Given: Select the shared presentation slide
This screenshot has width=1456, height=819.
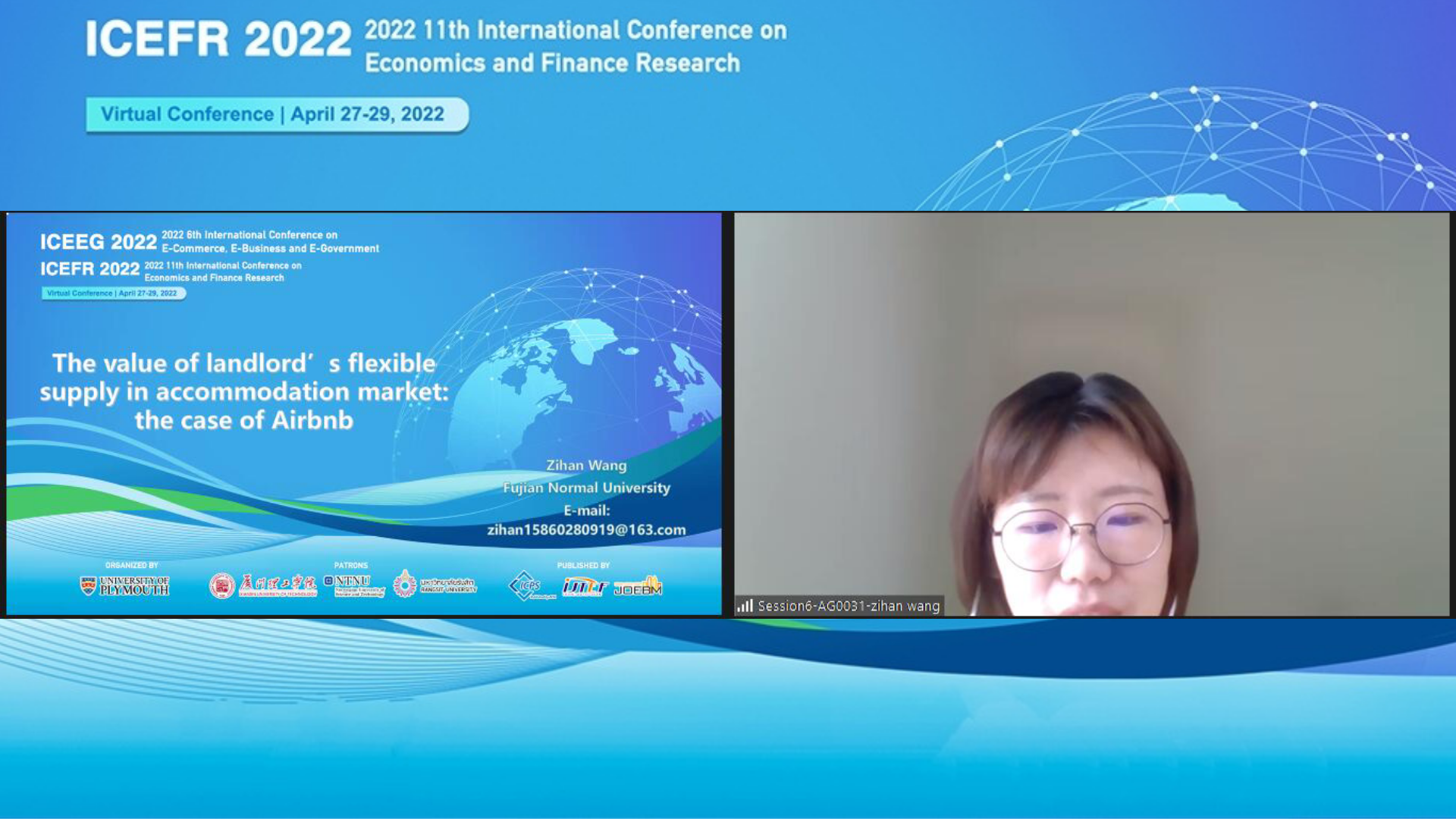Looking at the screenshot, I should [x=364, y=414].
